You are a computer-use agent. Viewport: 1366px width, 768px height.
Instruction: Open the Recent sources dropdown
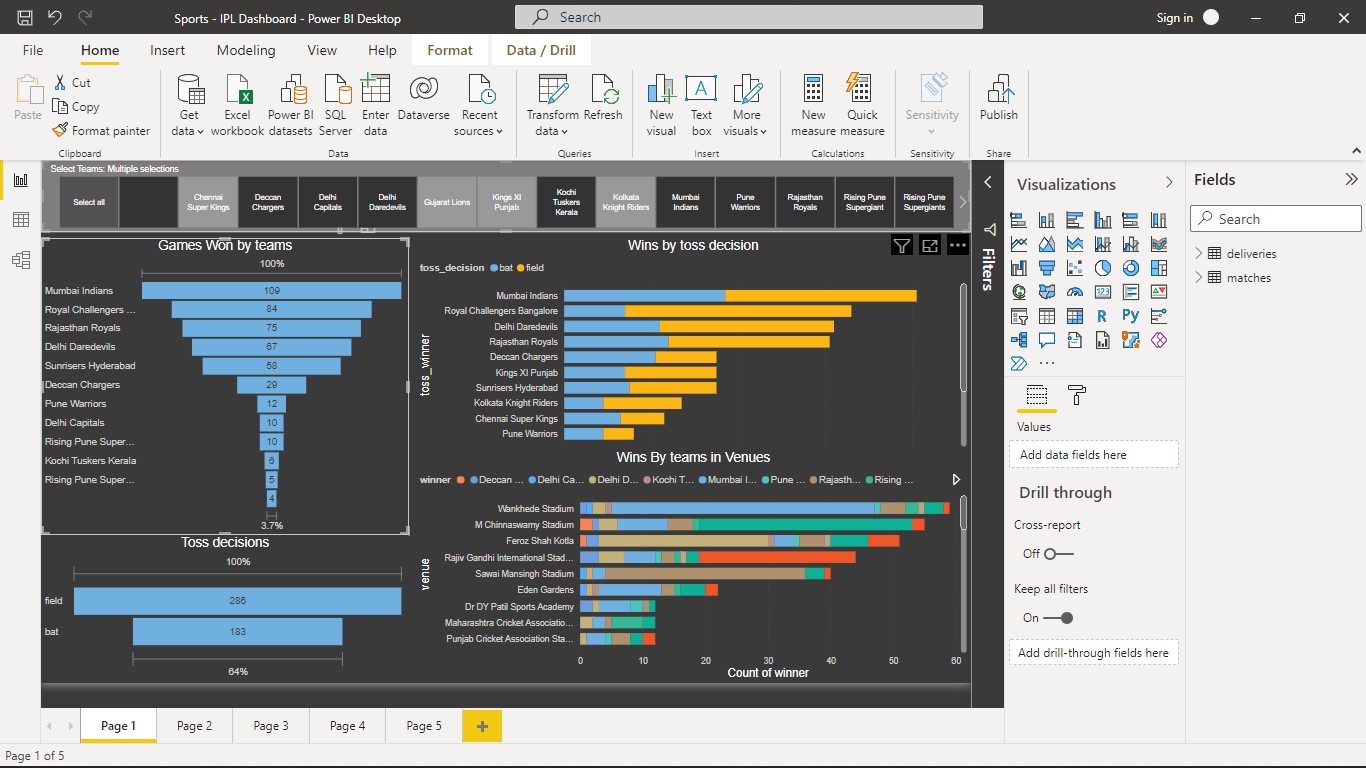pyautogui.click(x=480, y=123)
